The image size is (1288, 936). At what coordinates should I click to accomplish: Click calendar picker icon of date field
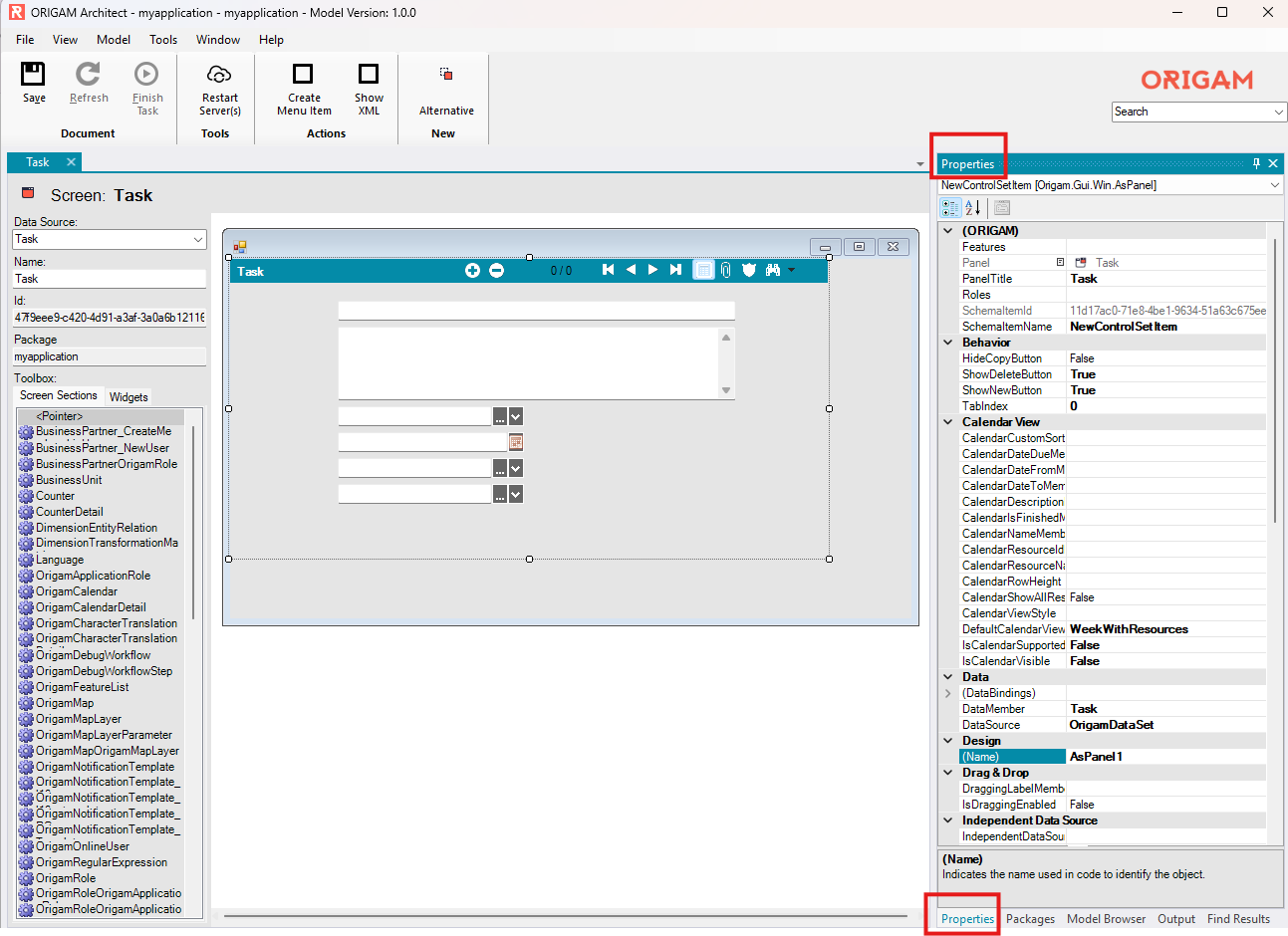(x=516, y=442)
